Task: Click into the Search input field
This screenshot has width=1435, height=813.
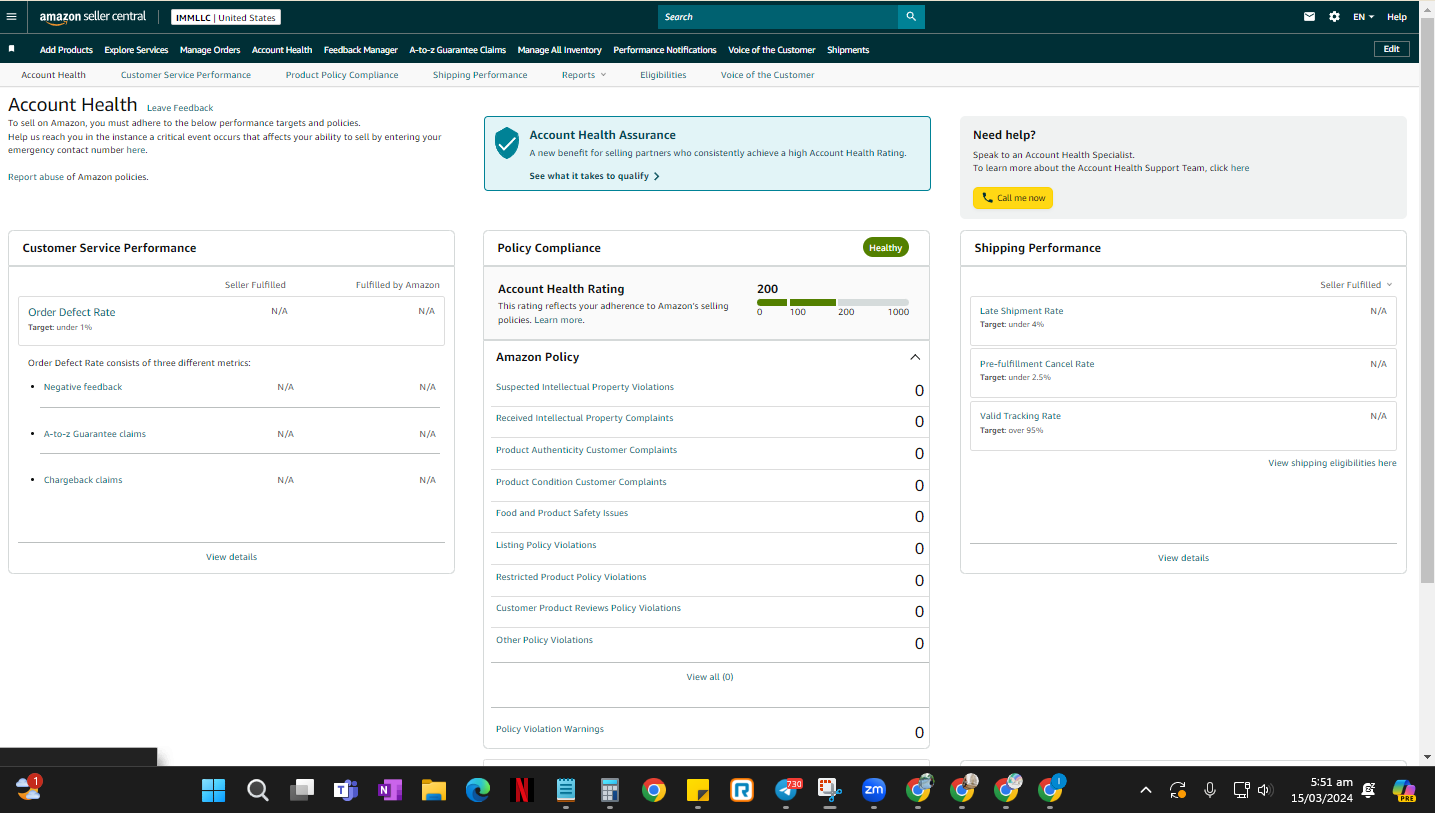Action: pyautogui.click(x=778, y=17)
